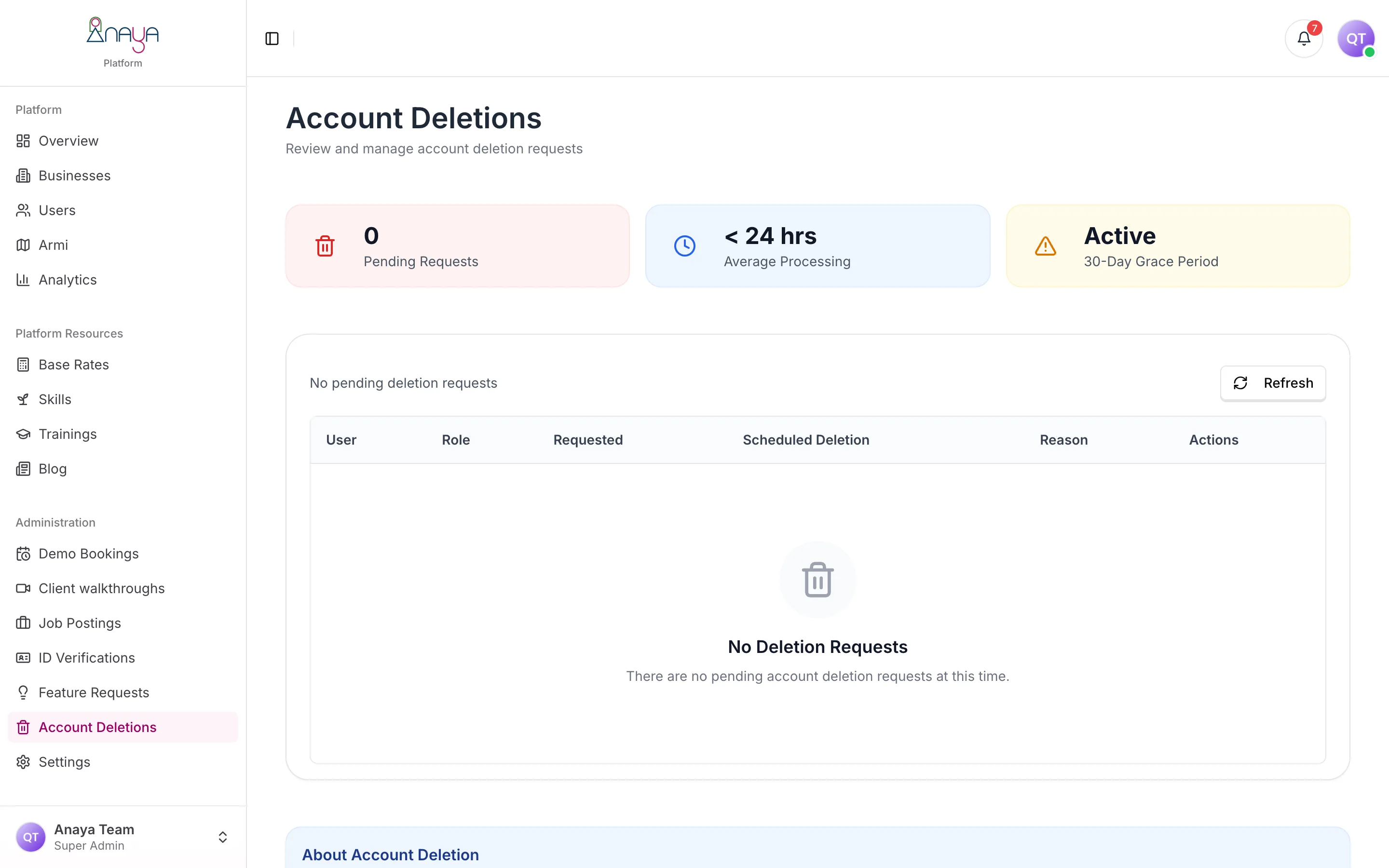Viewport: 1389px width, 868px height.
Task: Click the Feature Requests lightbulb icon
Action: tap(23, 693)
